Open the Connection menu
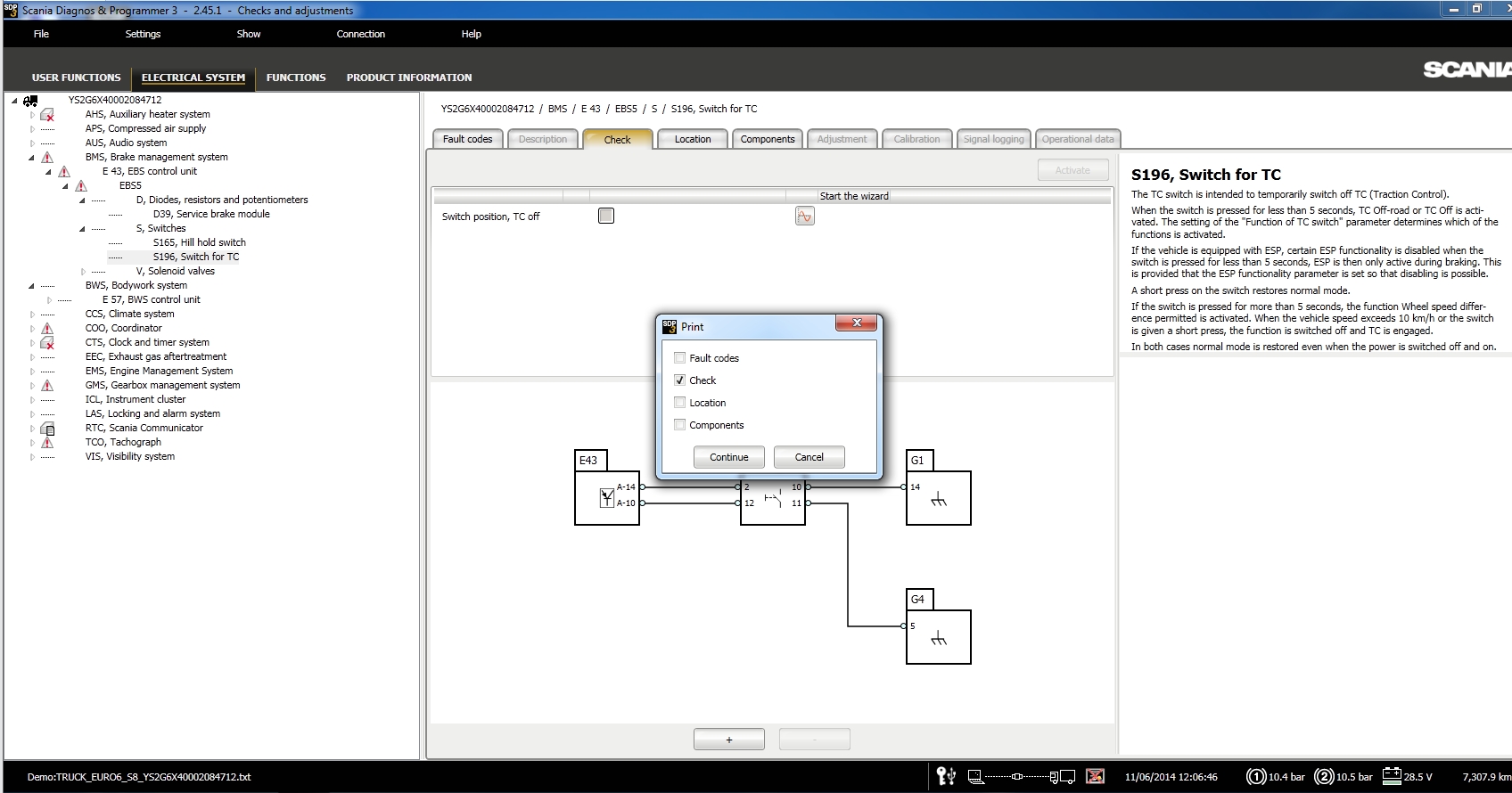This screenshot has height=793, width=1512. click(360, 34)
